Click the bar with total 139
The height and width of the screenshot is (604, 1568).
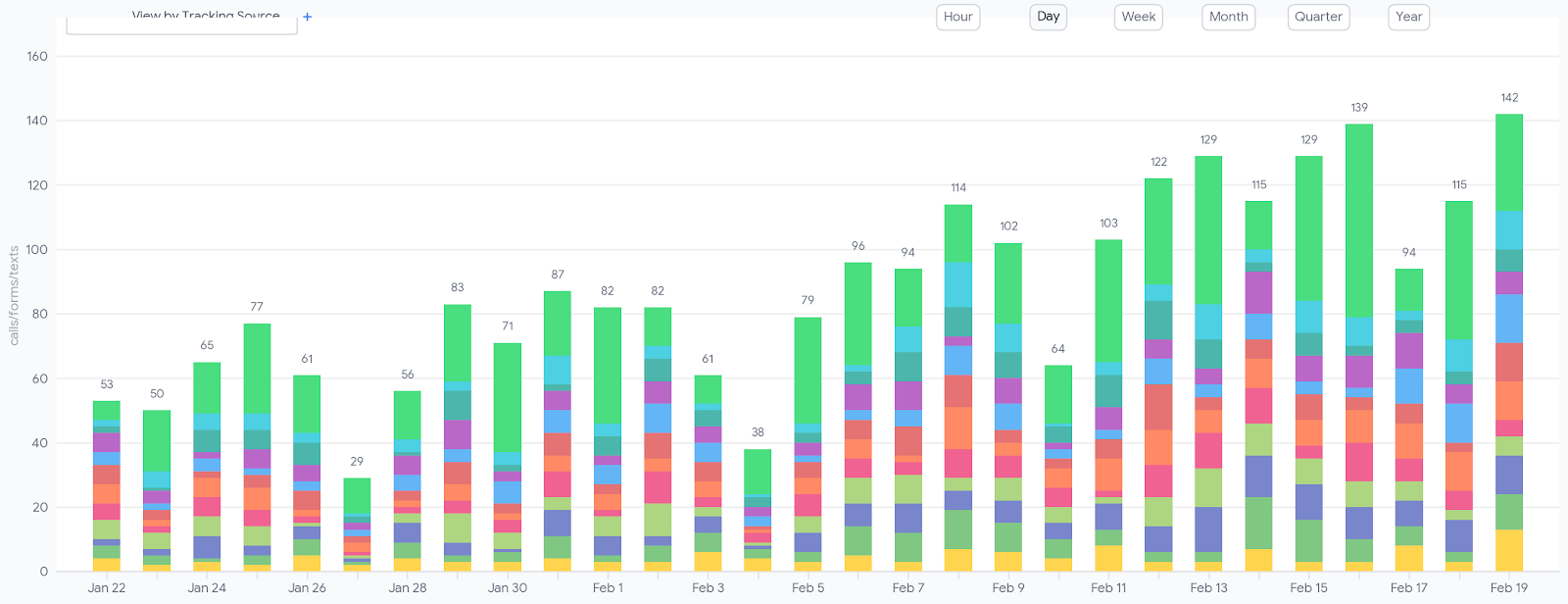pos(1359,348)
